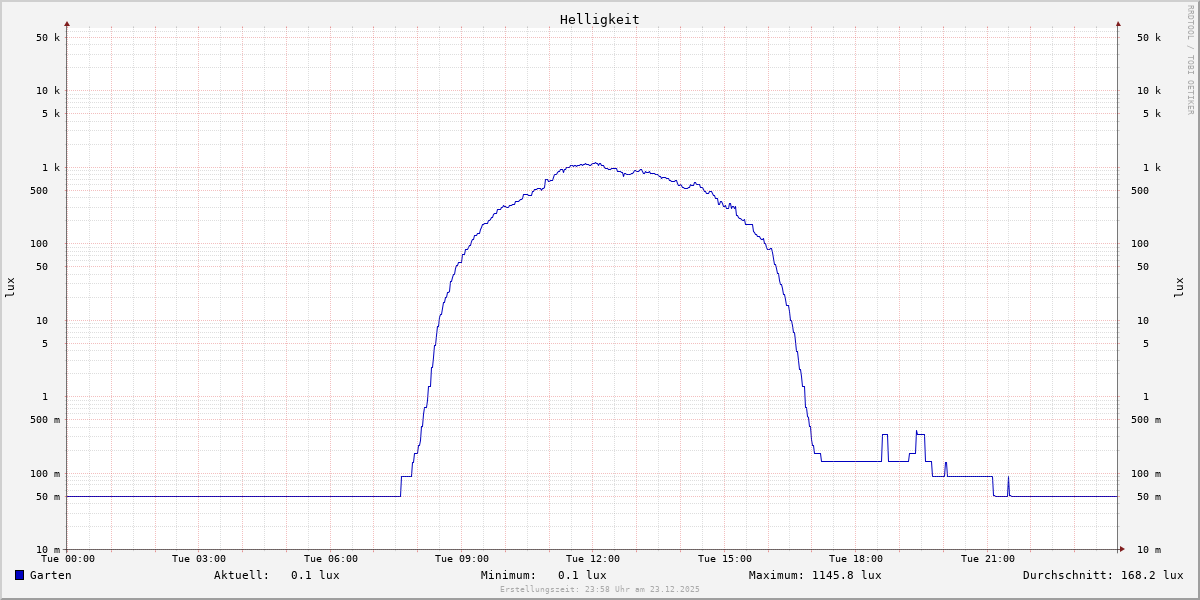Click the Tue 06:00 time axis label
The width and height of the screenshot is (1200, 600).
[x=330, y=559]
